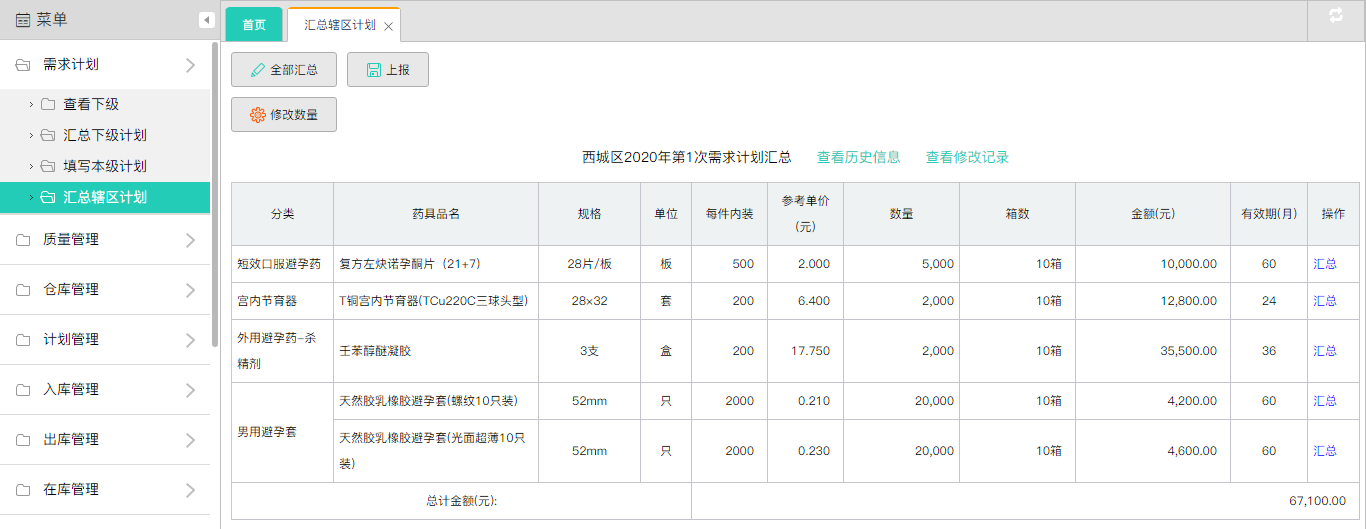This screenshot has width=1366, height=529.
Task: Click the 修改数量 button
Action: (284, 115)
